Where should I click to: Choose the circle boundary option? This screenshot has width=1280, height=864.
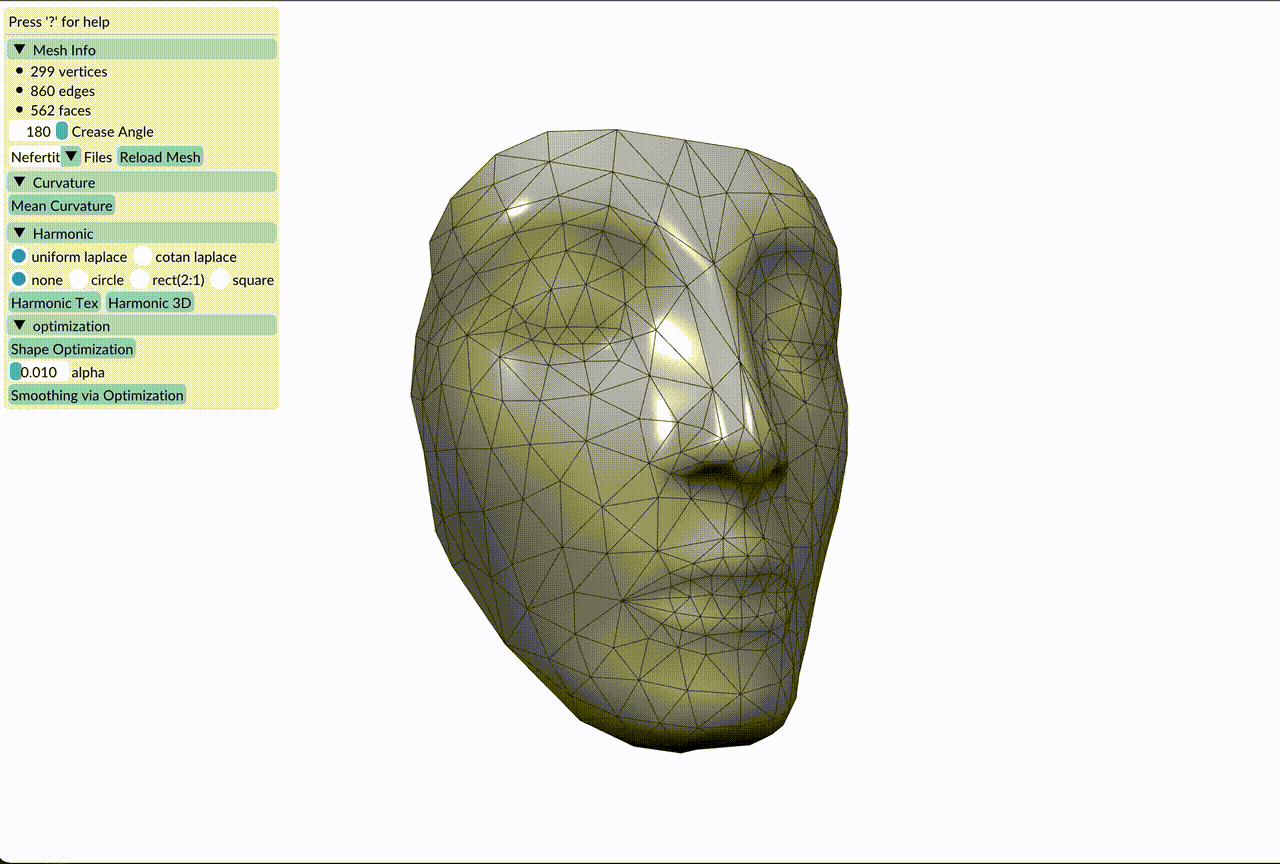tap(79, 280)
